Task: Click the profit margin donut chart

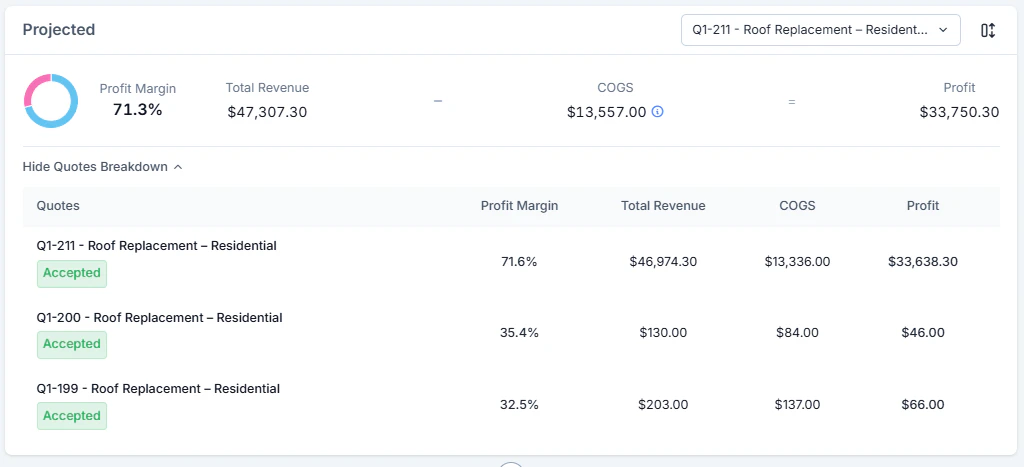Action: pos(51,101)
